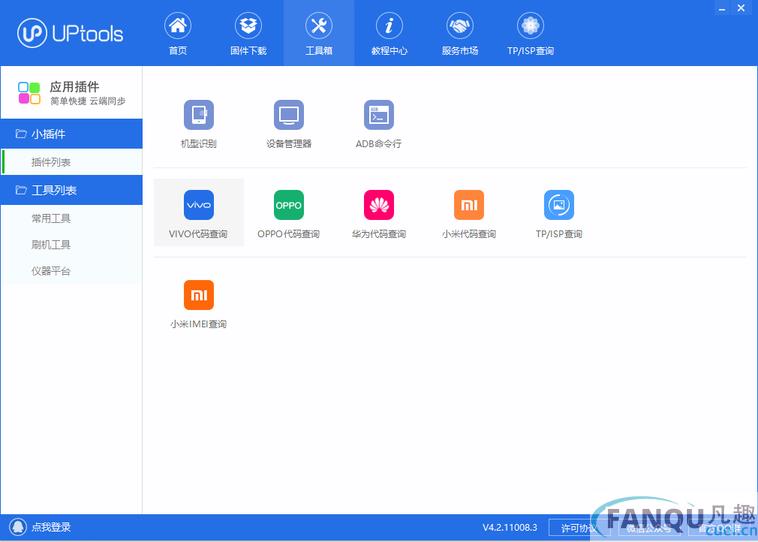Screen dimensions: 758x542
Task: Launch the 设备管理器 device manager plugin
Action: pyautogui.click(x=289, y=124)
